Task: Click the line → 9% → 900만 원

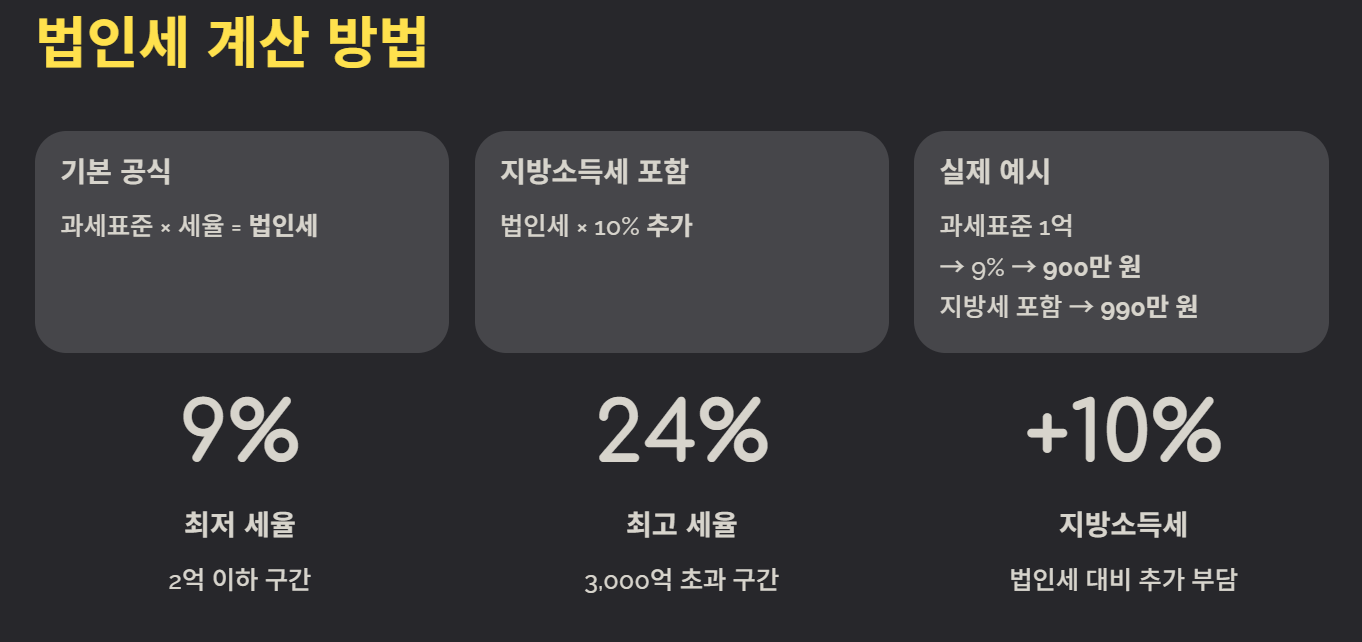Action: pyautogui.click(x=1040, y=267)
